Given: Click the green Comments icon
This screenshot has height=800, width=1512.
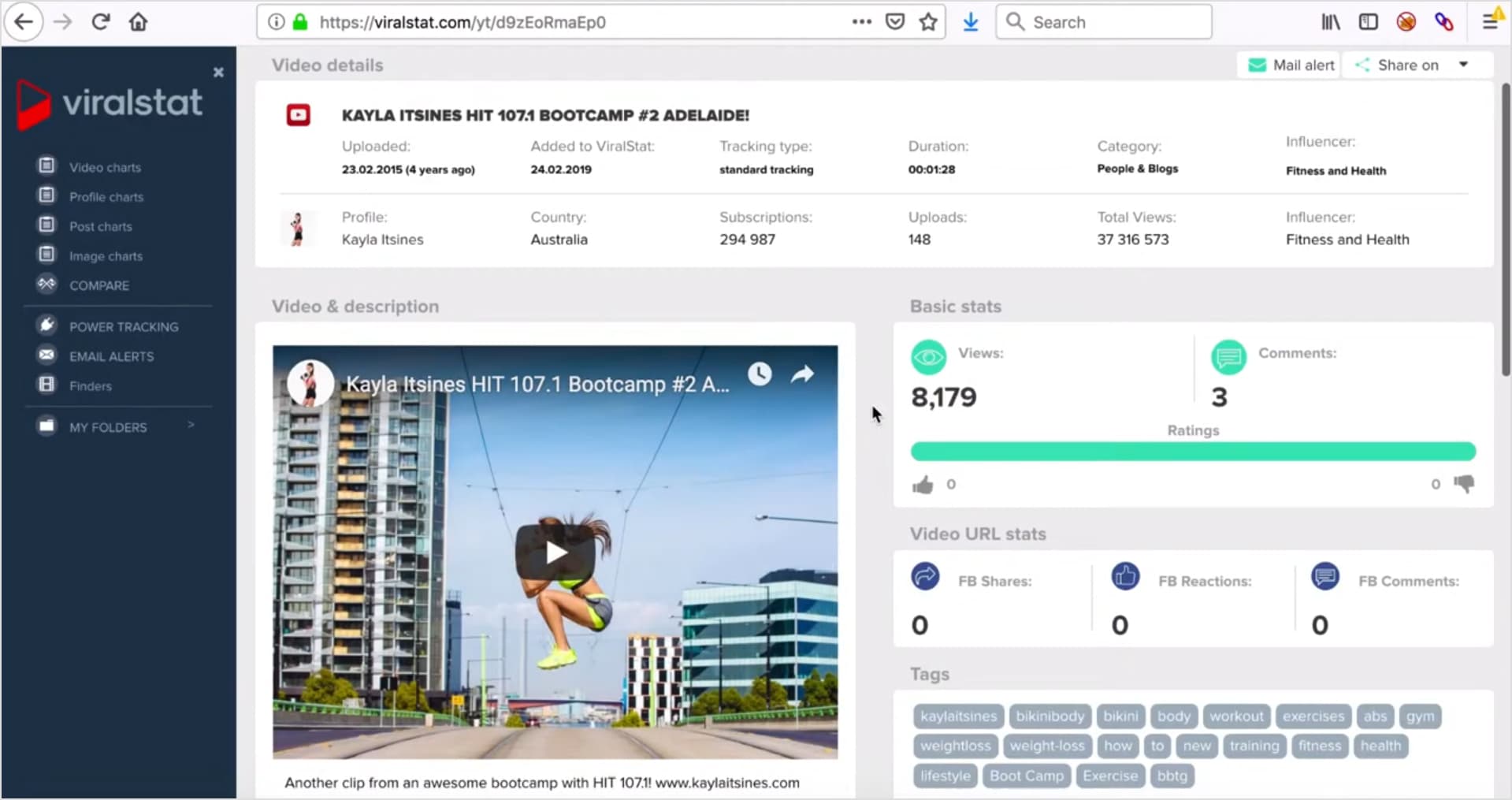Looking at the screenshot, I should point(1228,357).
